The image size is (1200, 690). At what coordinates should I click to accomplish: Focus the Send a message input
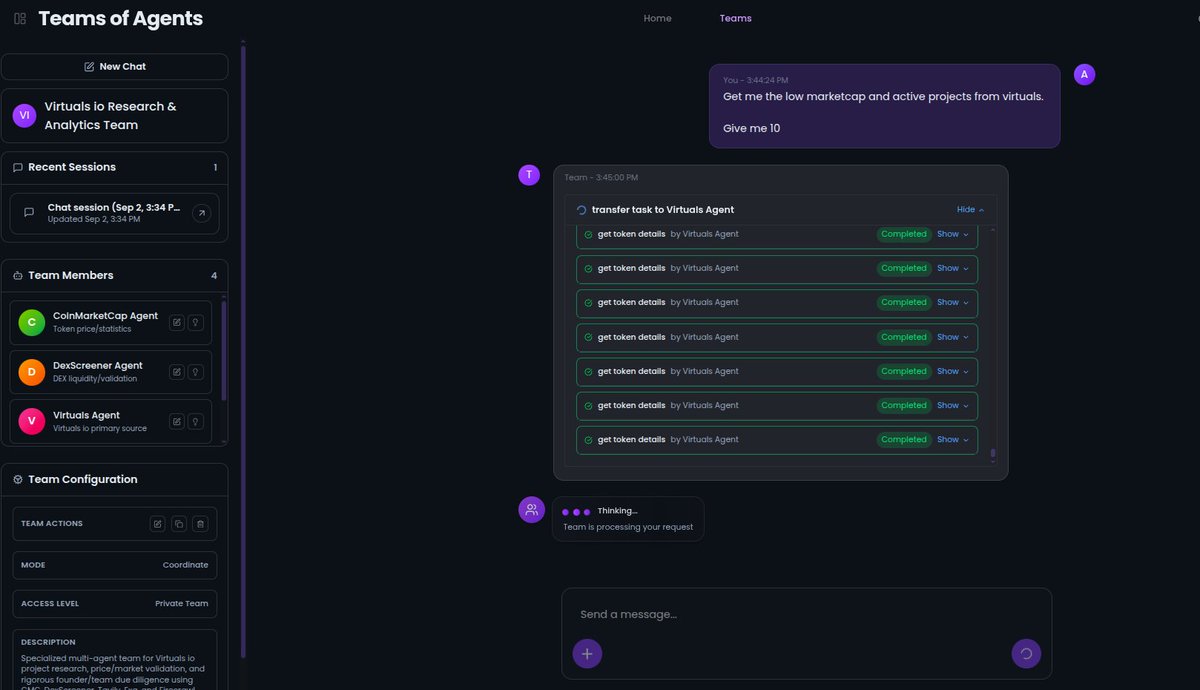806,614
